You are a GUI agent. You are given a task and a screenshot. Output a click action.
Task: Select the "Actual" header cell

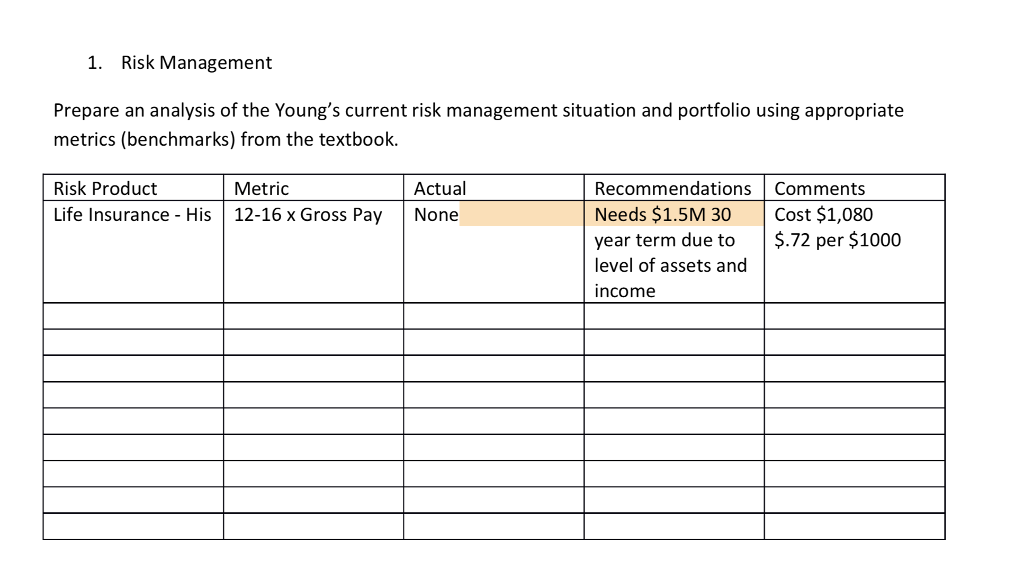[x=440, y=188]
